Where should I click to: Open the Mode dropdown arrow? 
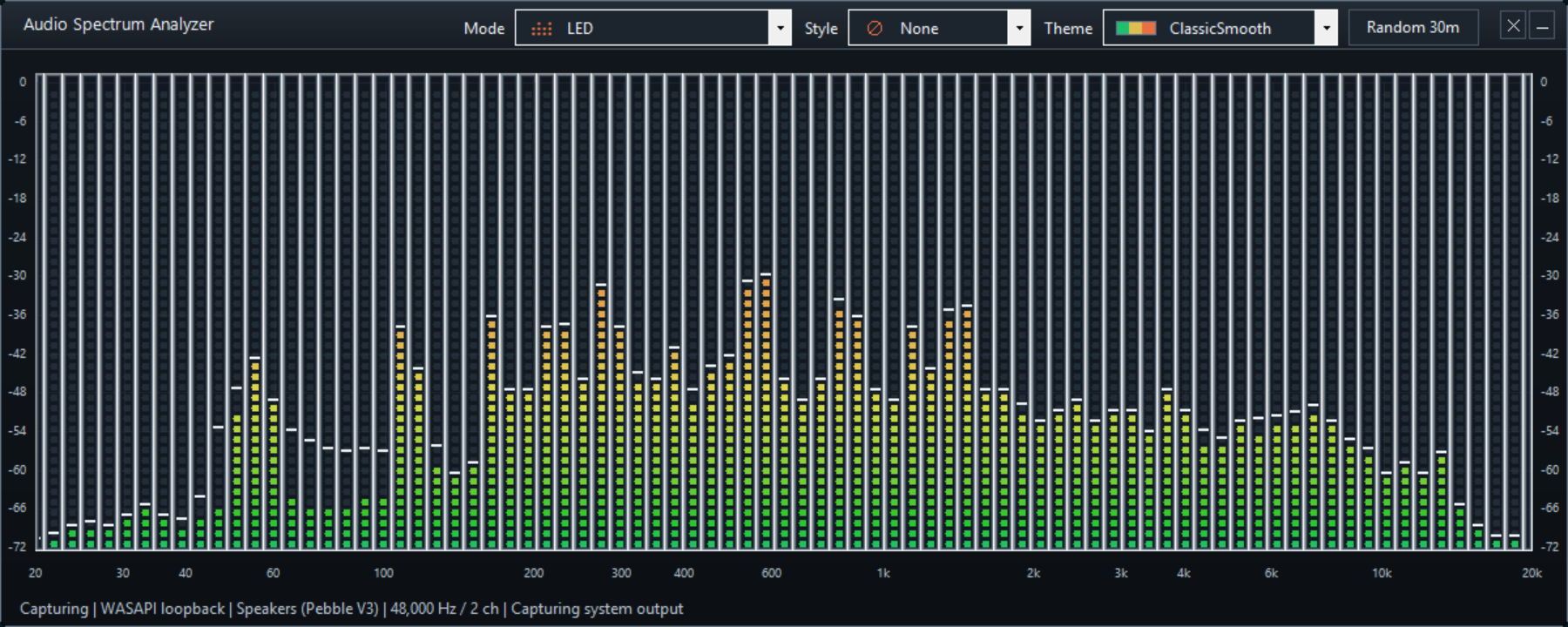(x=781, y=28)
